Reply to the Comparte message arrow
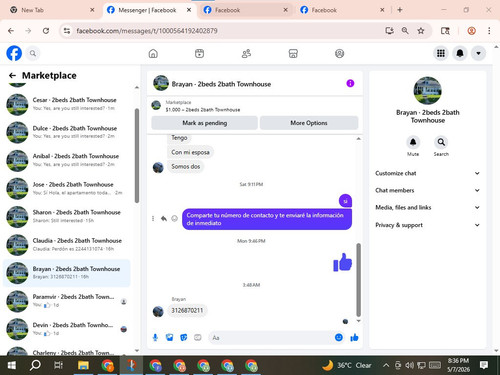 [x=164, y=218]
